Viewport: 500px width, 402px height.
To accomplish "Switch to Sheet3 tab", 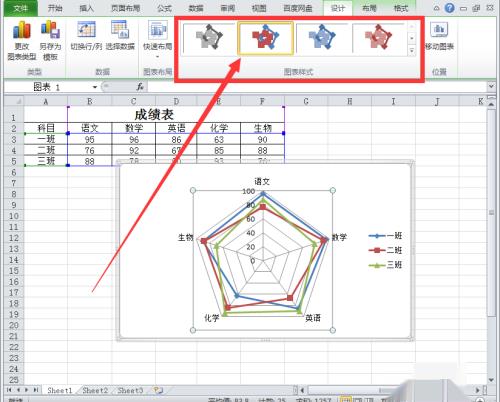I will pyautogui.click(x=130, y=390).
